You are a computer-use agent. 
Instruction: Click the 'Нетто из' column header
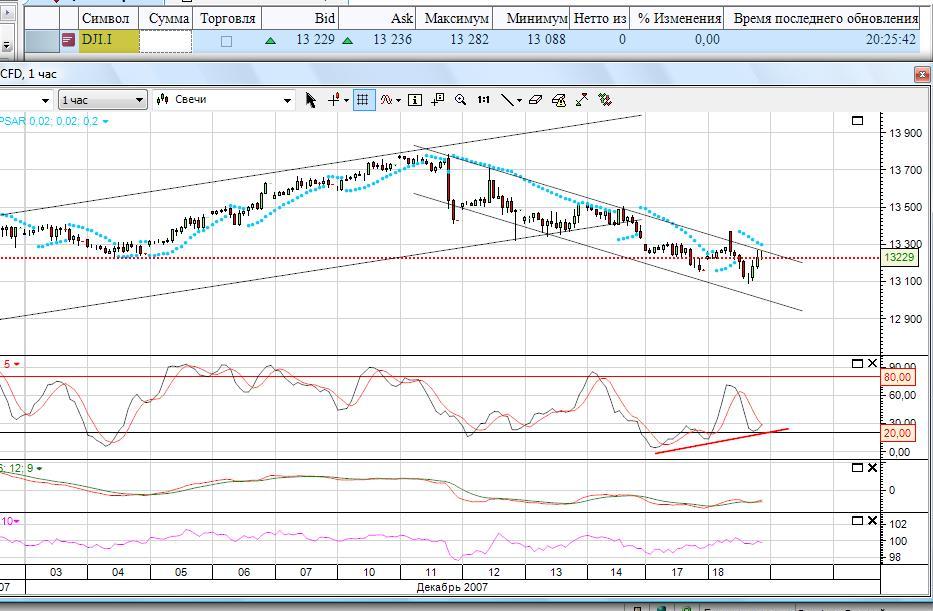(x=600, y=18)
